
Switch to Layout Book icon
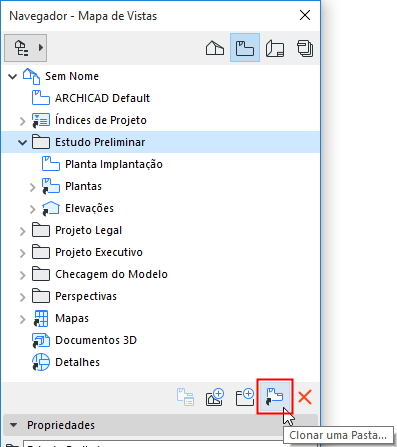pyautogui.click(x=275, y=48)
